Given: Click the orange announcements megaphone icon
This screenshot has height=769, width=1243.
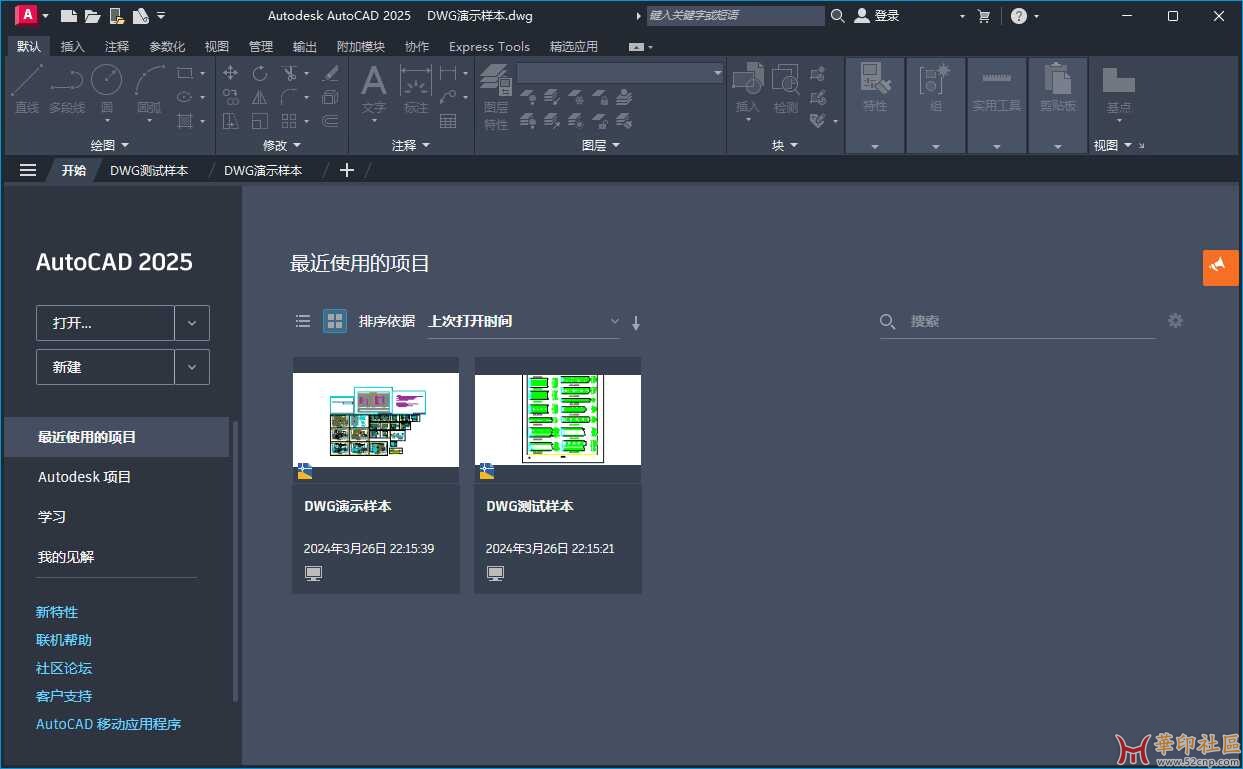Looking at the screenshot, I should (x=1220, y=267).
